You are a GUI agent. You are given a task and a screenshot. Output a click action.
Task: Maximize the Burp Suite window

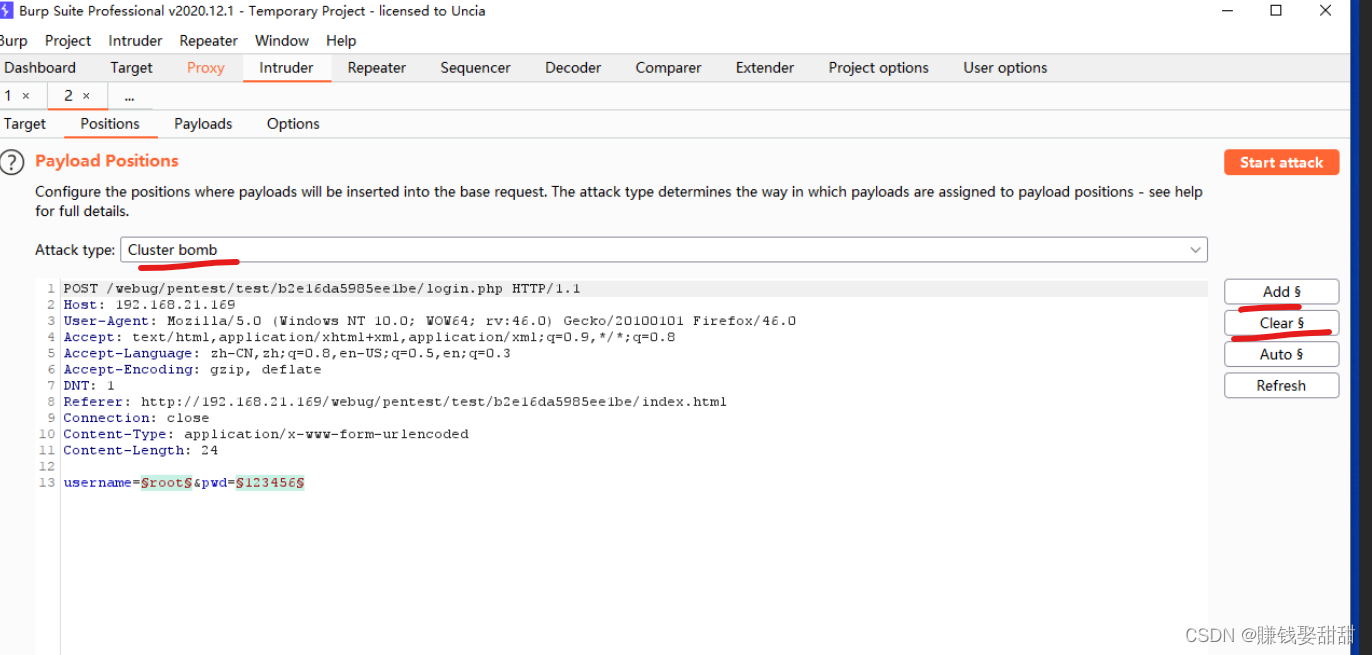[1276, 11]
